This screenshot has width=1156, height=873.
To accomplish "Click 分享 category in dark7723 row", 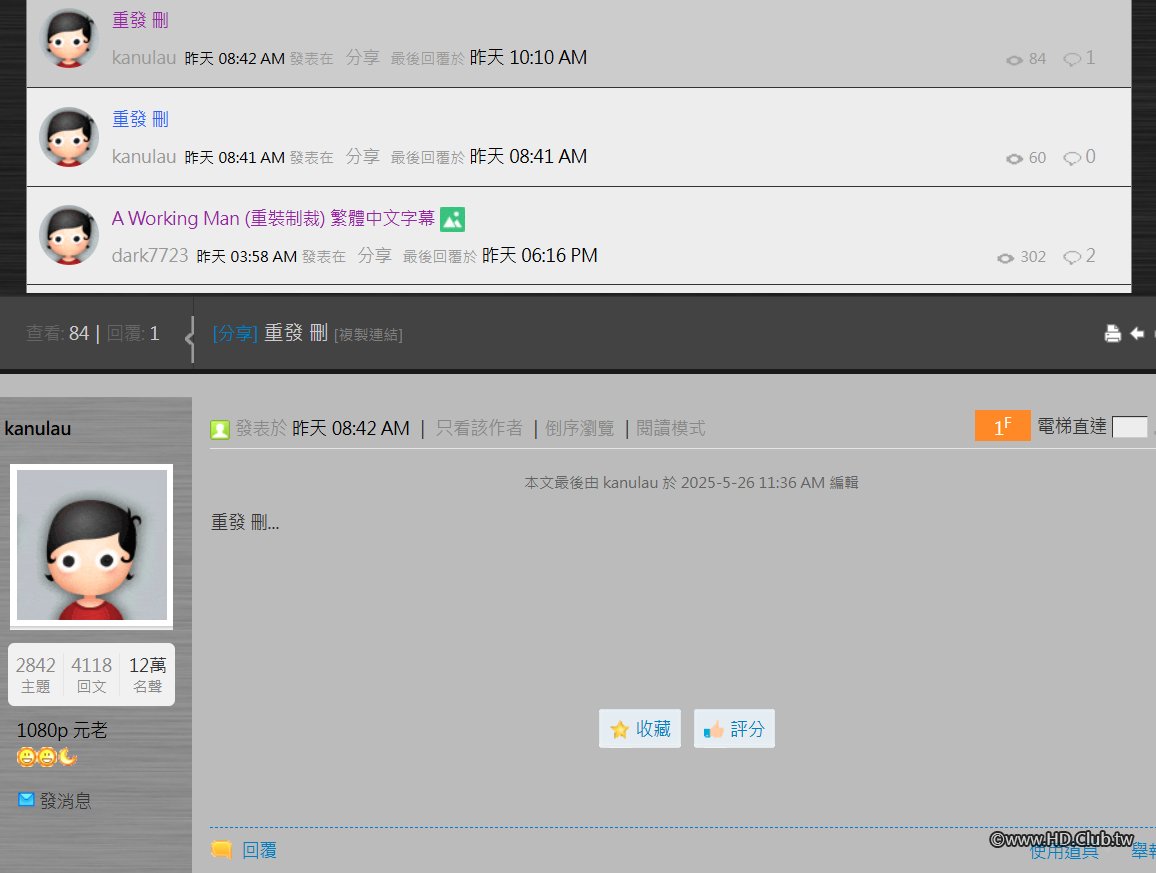I will pyautogui.click(x=375, y=255).
